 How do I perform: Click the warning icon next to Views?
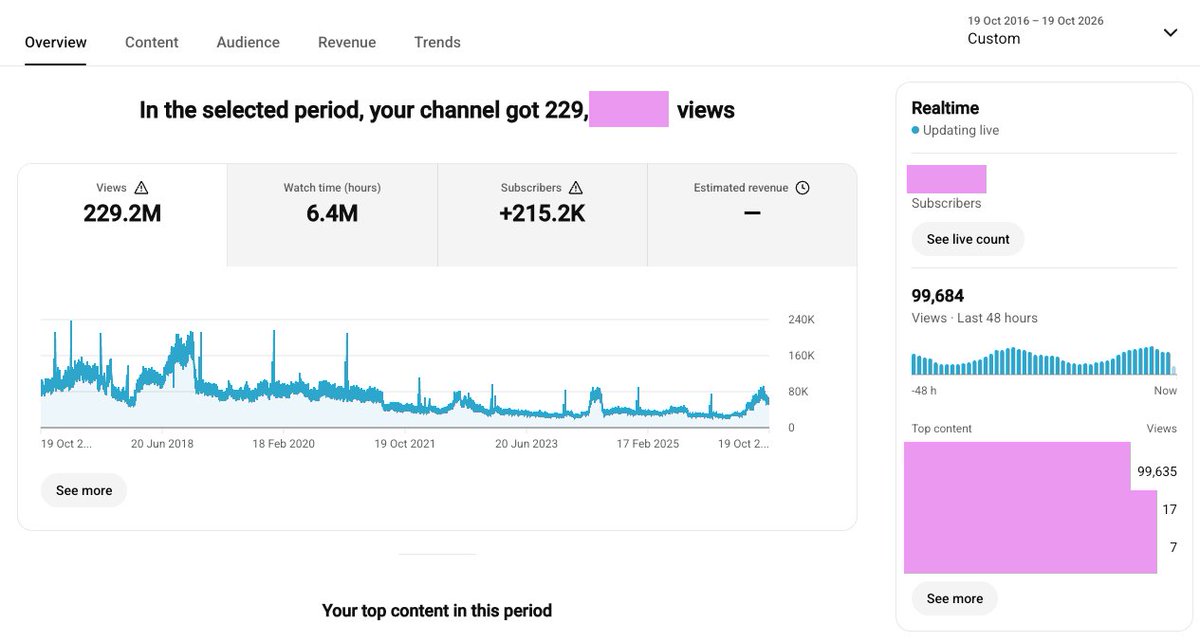(141, 188)
